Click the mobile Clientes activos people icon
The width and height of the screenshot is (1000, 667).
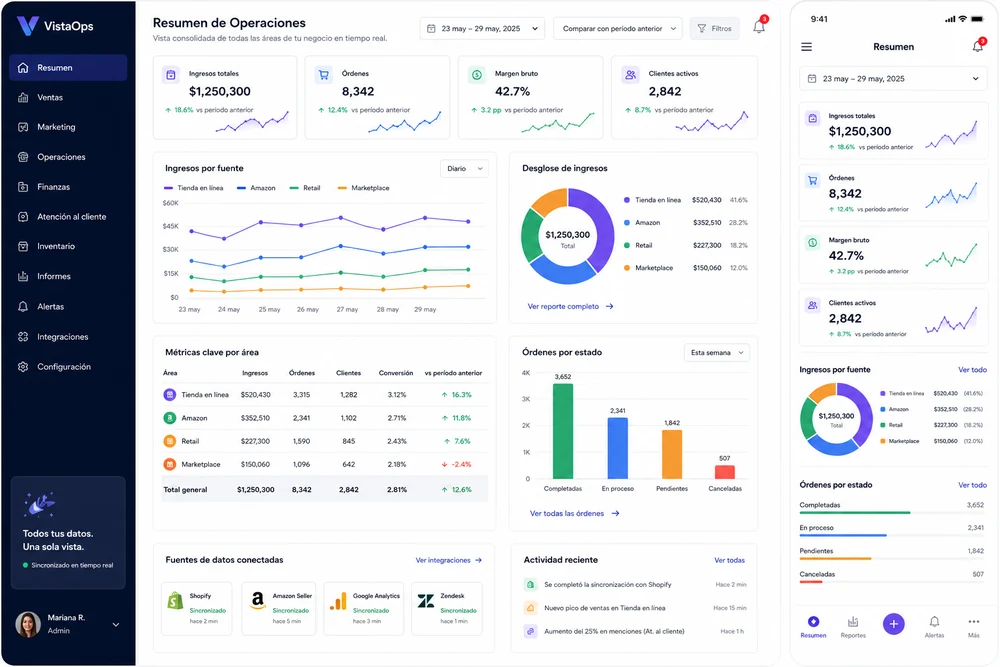click(812, 305)
